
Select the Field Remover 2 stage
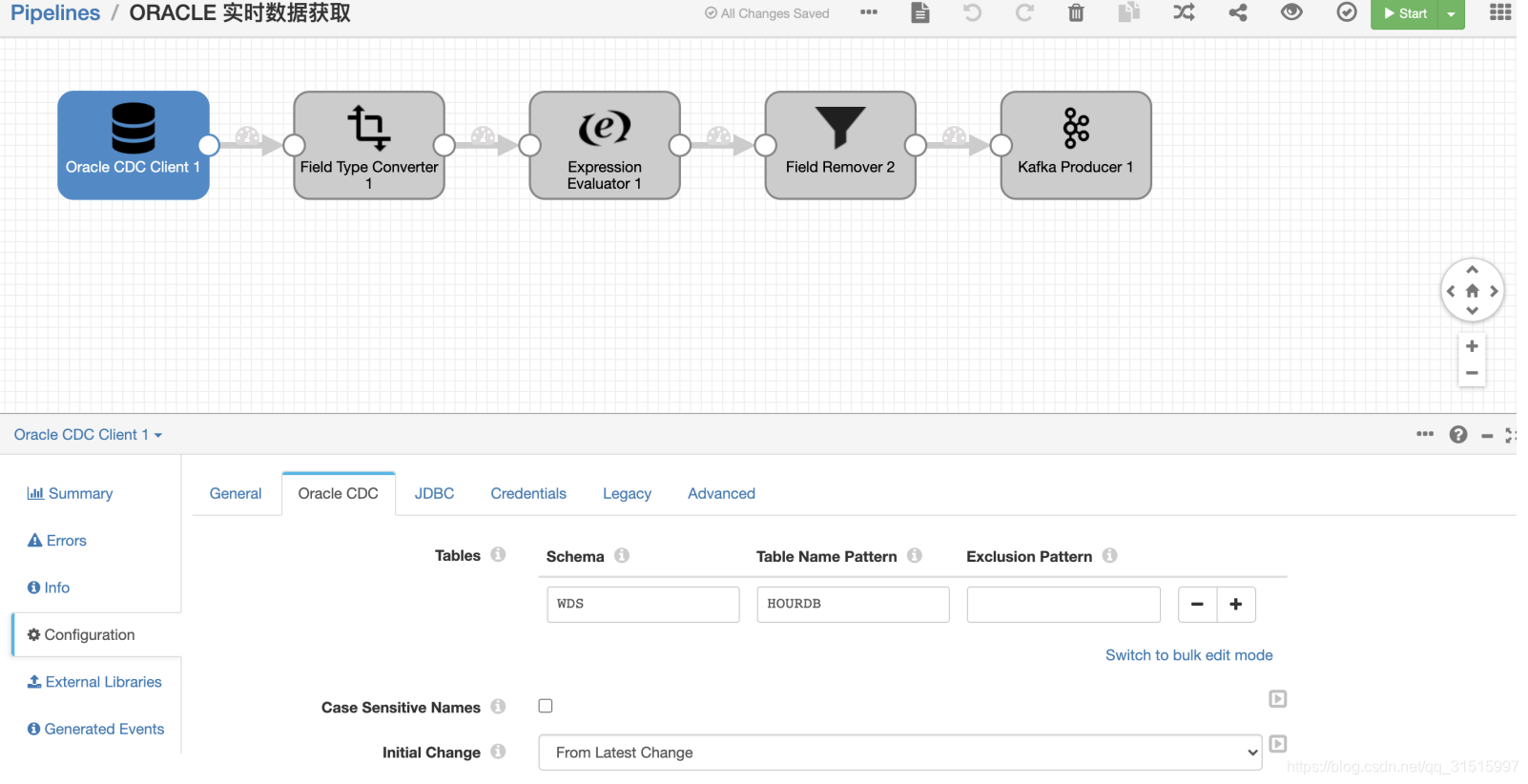tap(840, 145)
